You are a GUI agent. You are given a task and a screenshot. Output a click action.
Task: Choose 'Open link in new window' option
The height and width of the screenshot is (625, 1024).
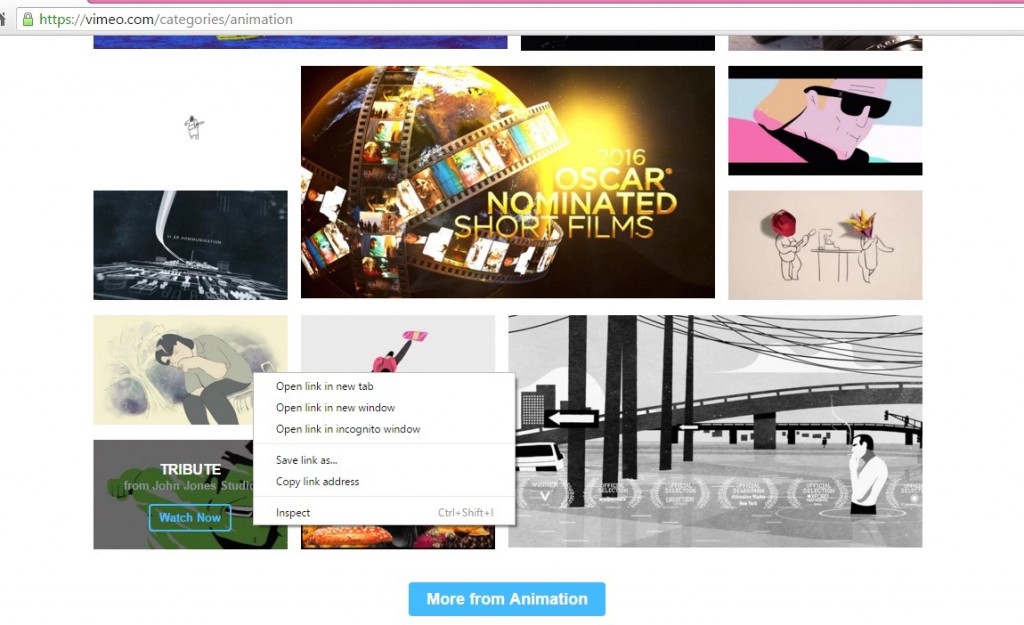pos(334,407)
